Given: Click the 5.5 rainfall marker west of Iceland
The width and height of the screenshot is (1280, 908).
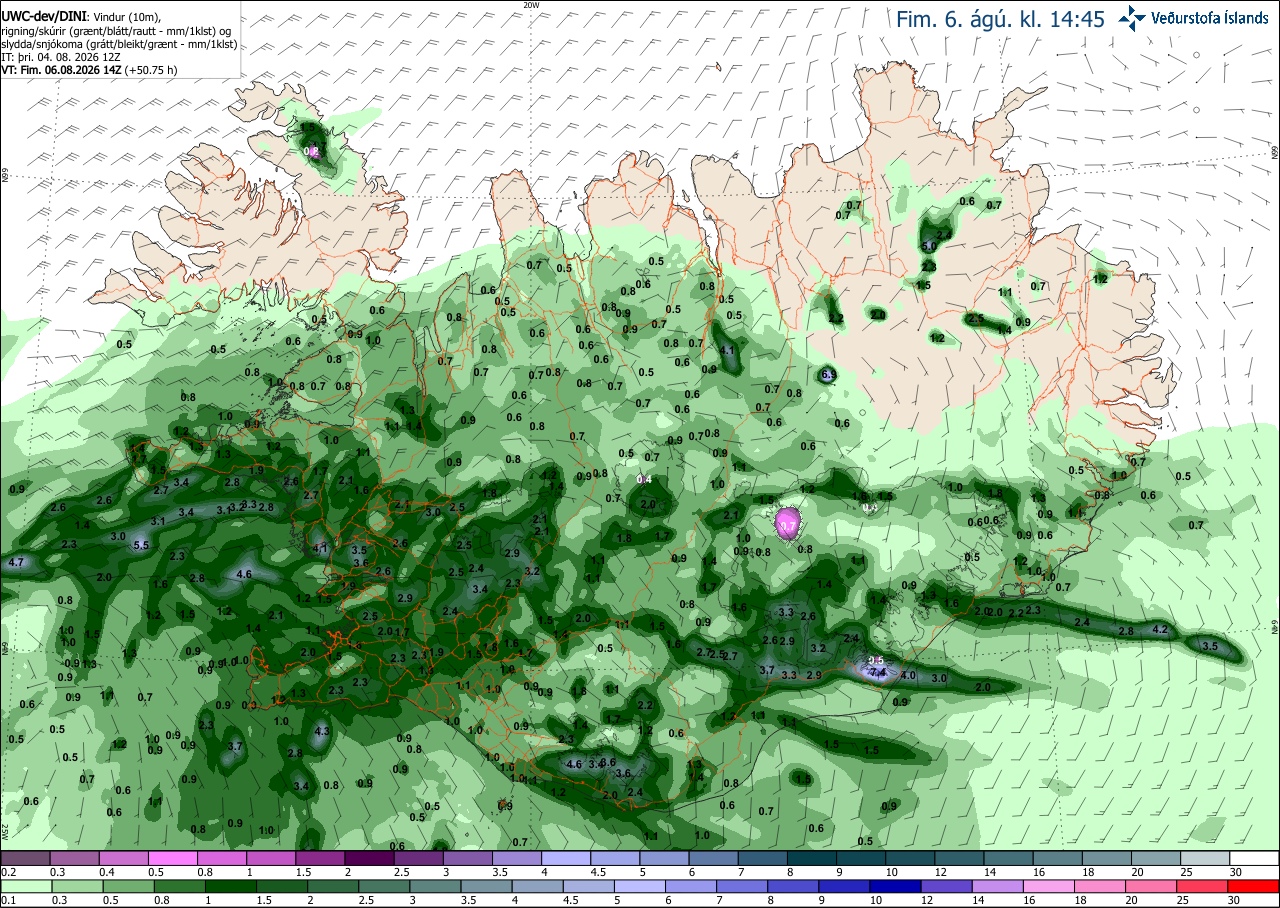Looking at the screenshot, I should 141,545.
